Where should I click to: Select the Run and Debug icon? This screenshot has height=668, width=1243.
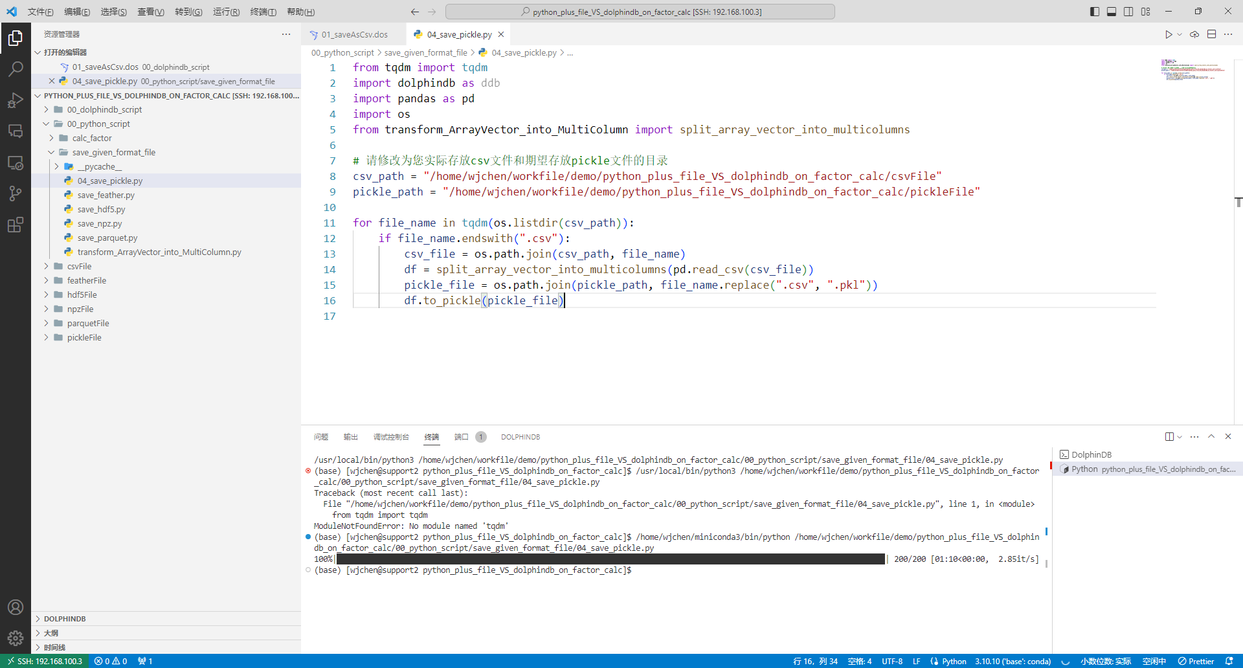tap(15, 100)
